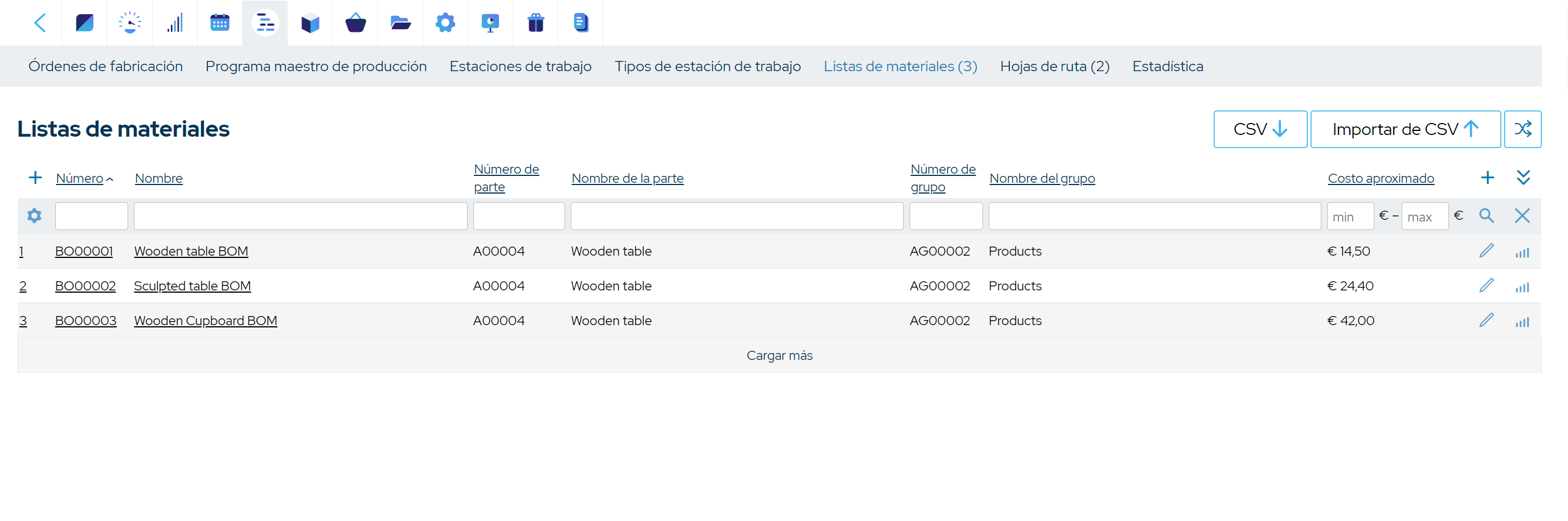This screenshot has width=1568, height=521.
Task: Add a column with the right plus icon
Action: (1487, 178)
